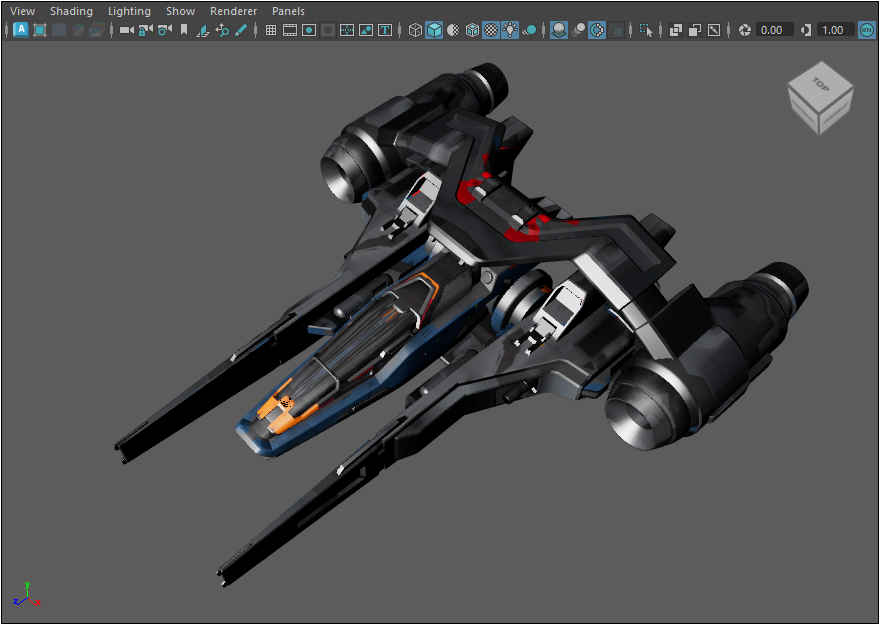
Task: Toggle the Field Chart icon
Action: pos(347,30)
